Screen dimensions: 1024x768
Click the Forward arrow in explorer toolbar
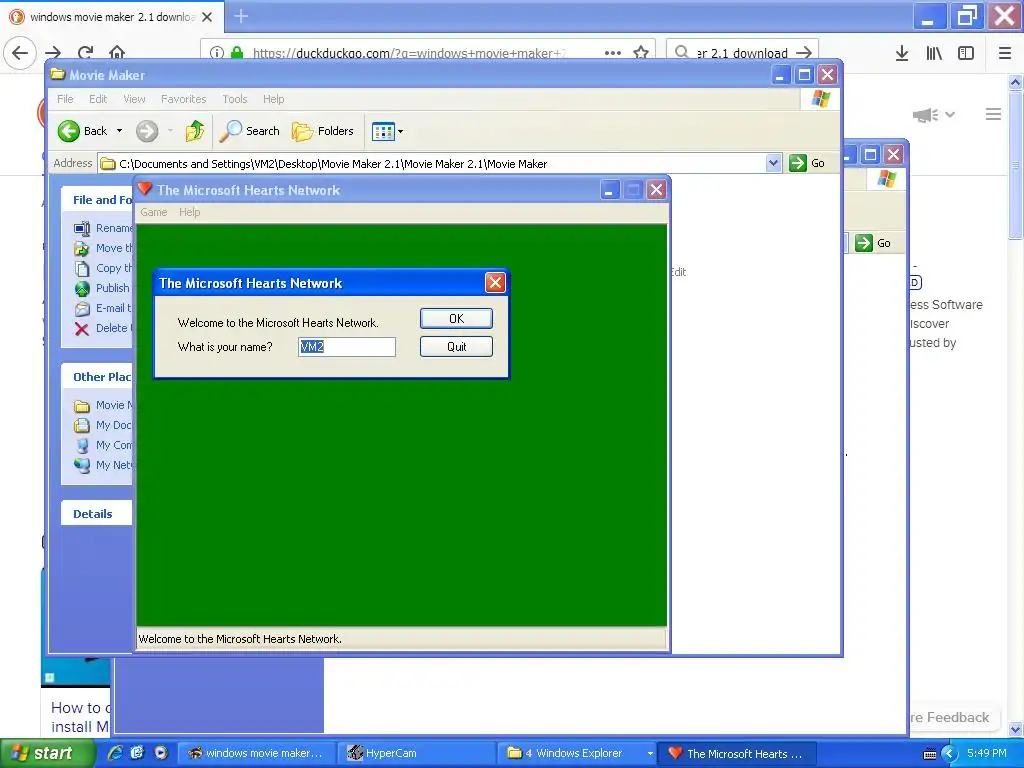pos(147,131)
